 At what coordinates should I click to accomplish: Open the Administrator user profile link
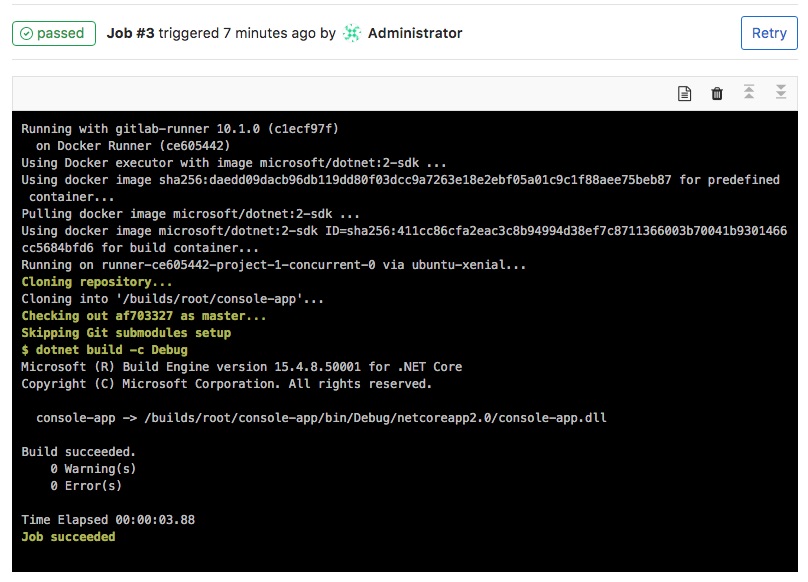(415, 33)
